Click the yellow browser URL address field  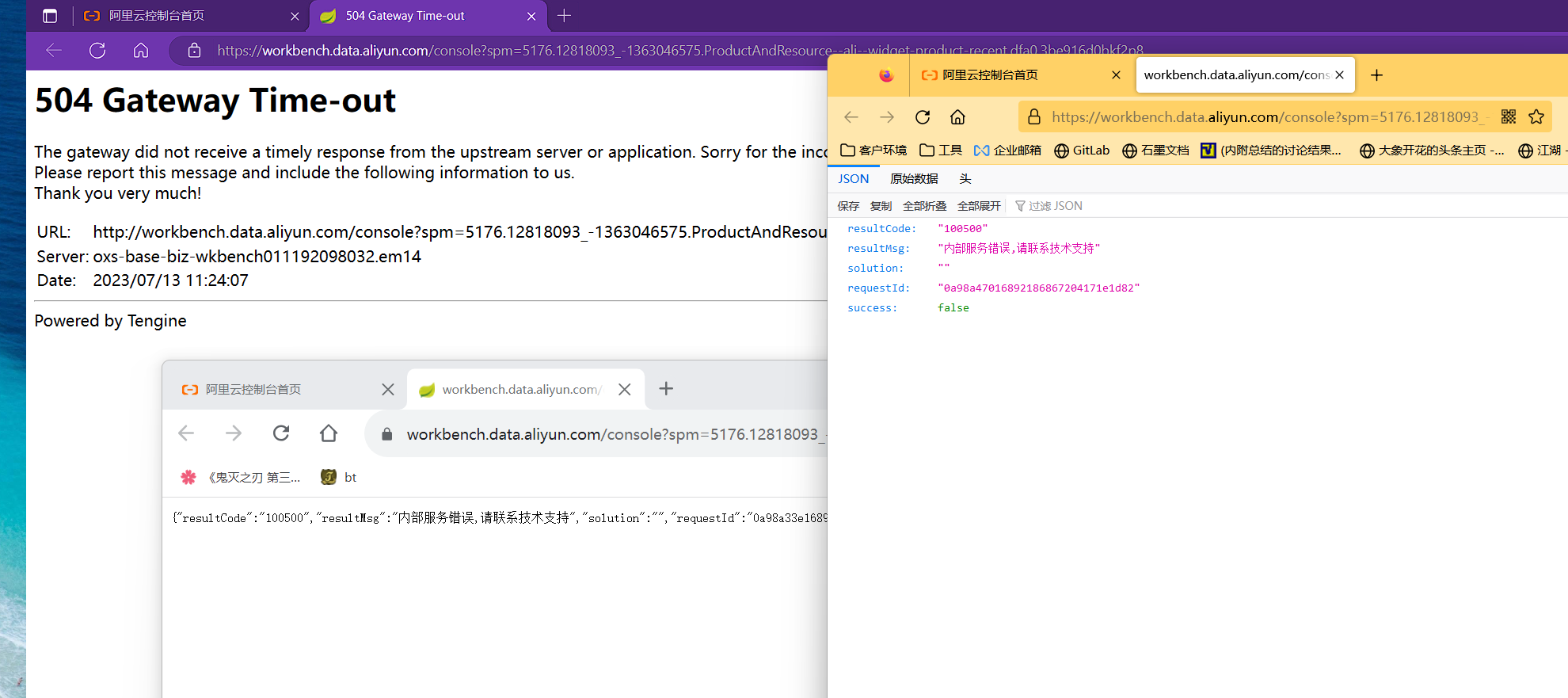click(1269, 117)
